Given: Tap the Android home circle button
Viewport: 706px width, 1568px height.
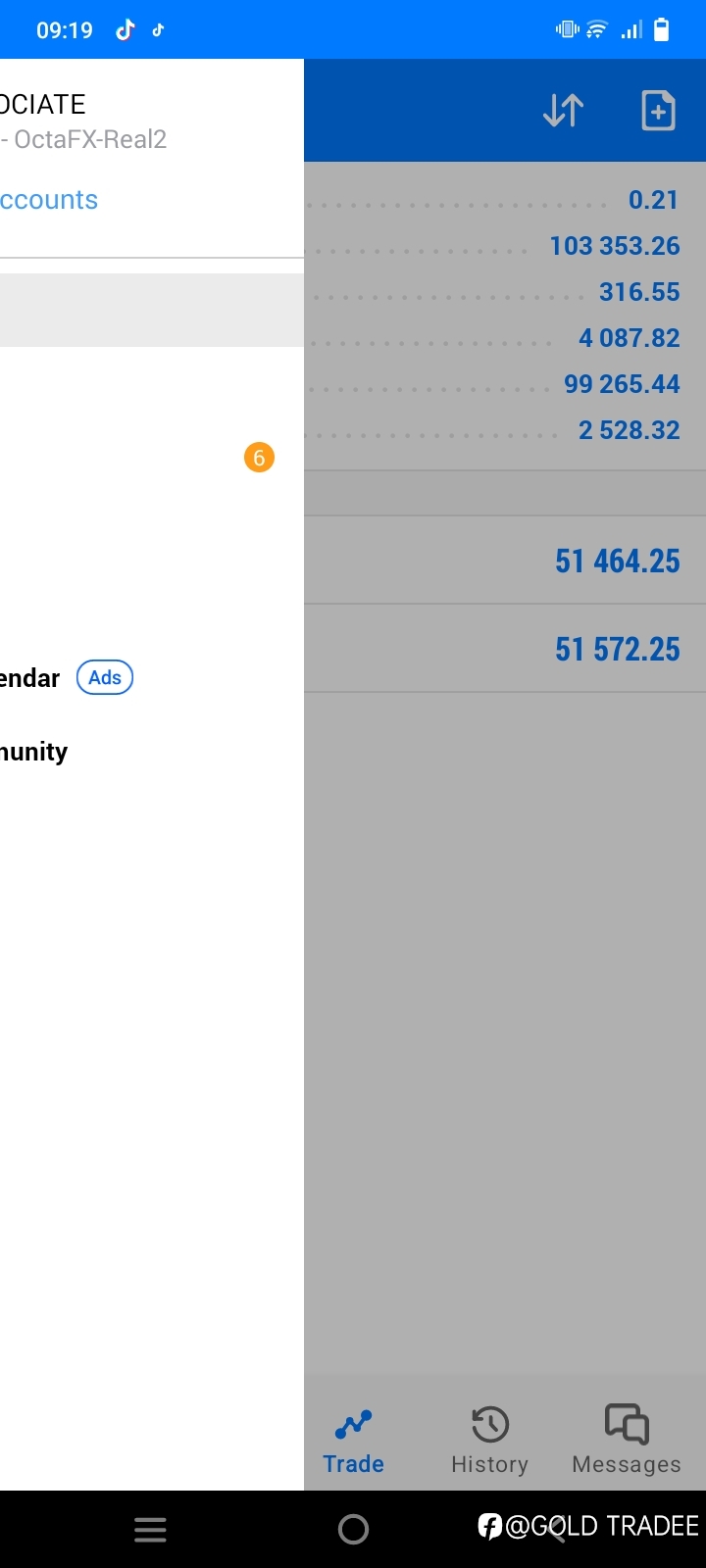Looking at the screenshot, I should pos(353,1530).
